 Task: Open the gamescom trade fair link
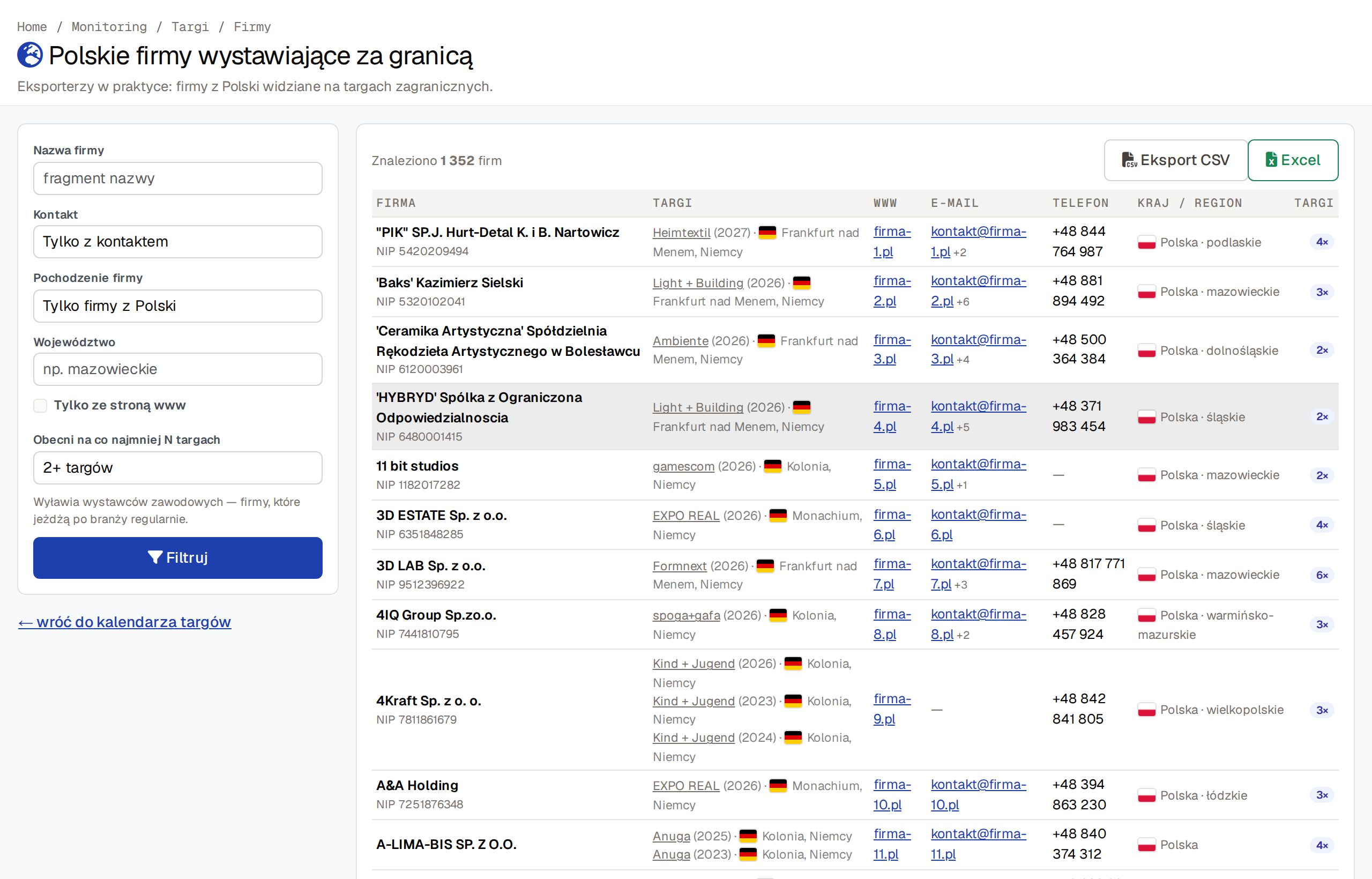[x=683, y=466]
